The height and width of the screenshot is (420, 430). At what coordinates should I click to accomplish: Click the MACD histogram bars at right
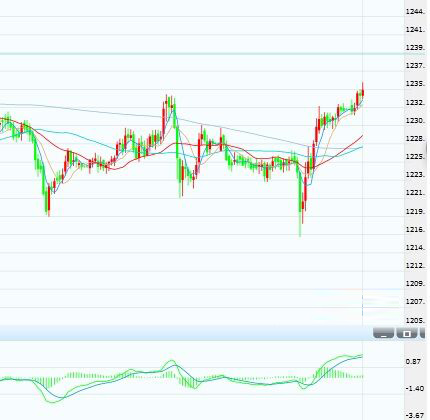pyautogui.click(x=337, y=373)
